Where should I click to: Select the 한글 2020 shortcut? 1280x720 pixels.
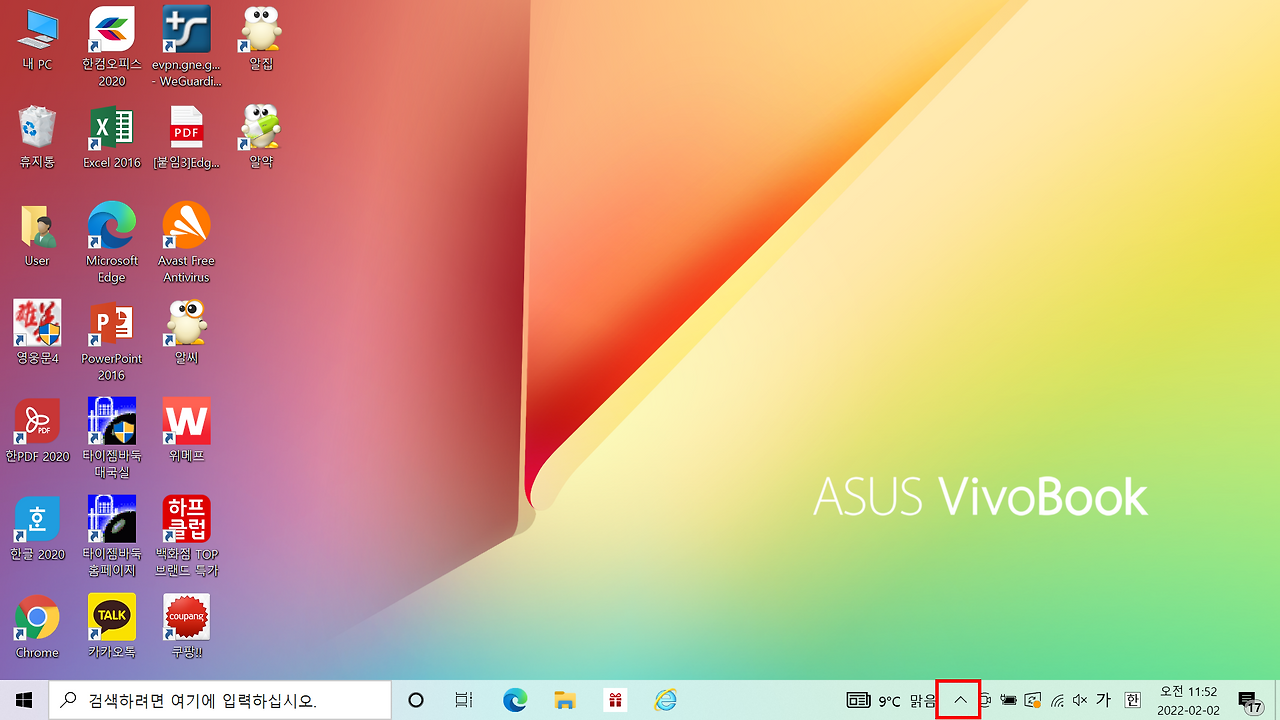(x=37, y=529)
